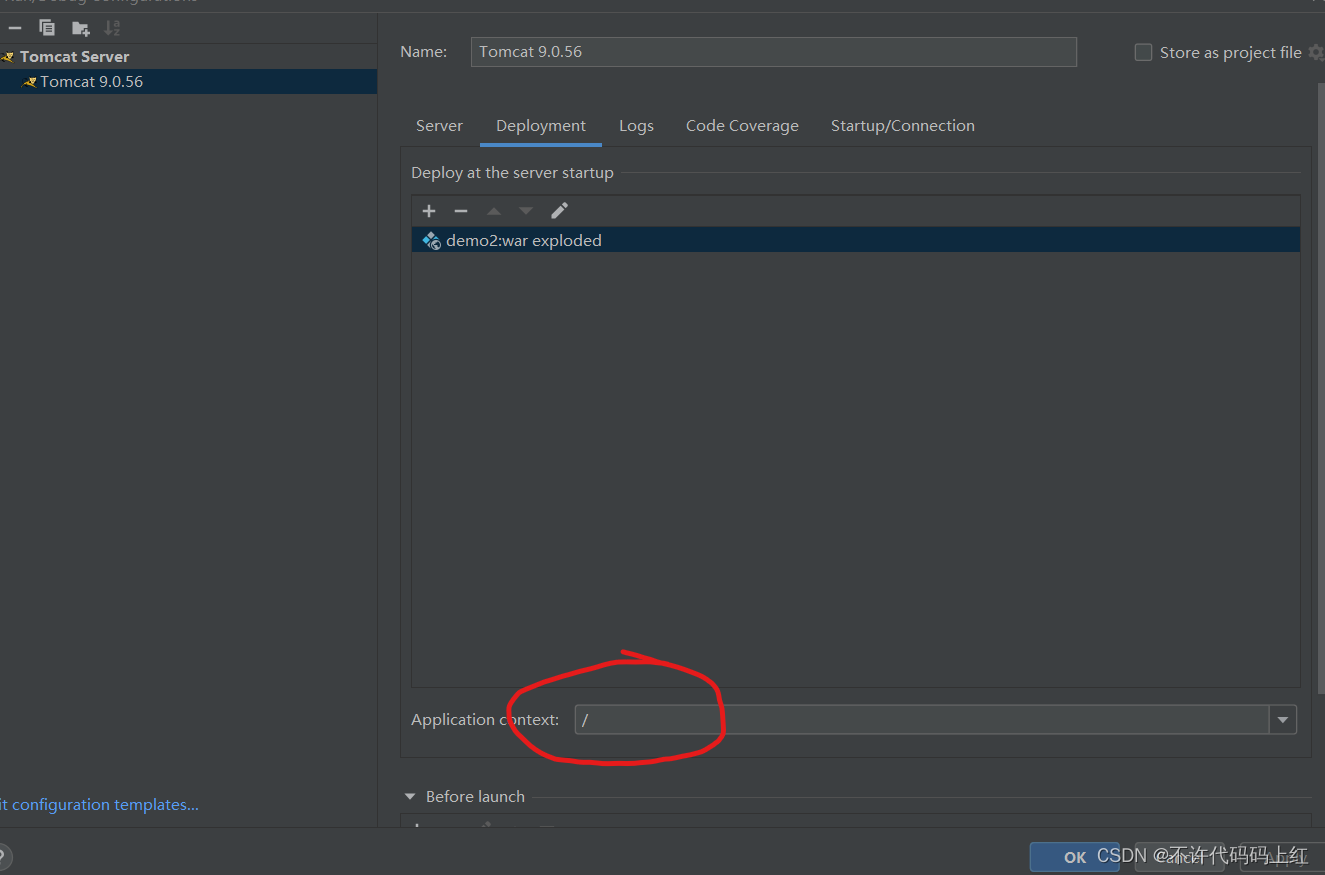The width and height of the screenshot is (1325, 875).
Task: Remove the selected deployment artifact
Action: click(461, 211)
